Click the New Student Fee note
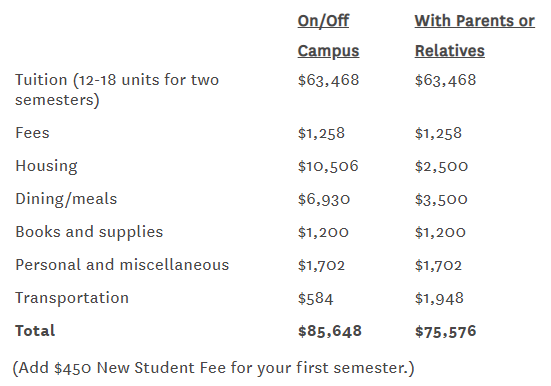Image resolution: width=551 pixels, height=386 pixels. point(213,368)
